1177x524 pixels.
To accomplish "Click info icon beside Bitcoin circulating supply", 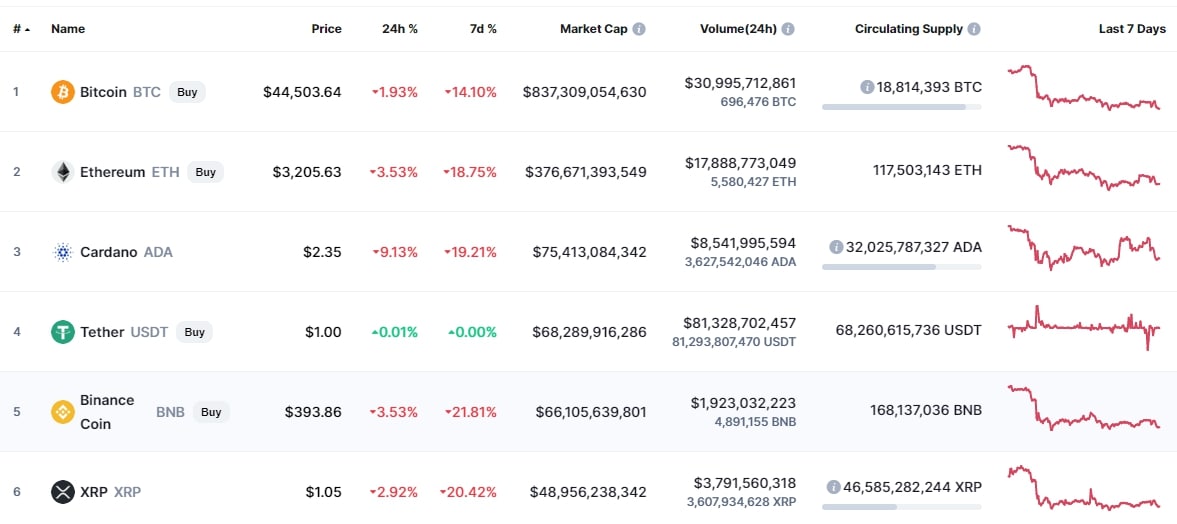I will [867, 87].
